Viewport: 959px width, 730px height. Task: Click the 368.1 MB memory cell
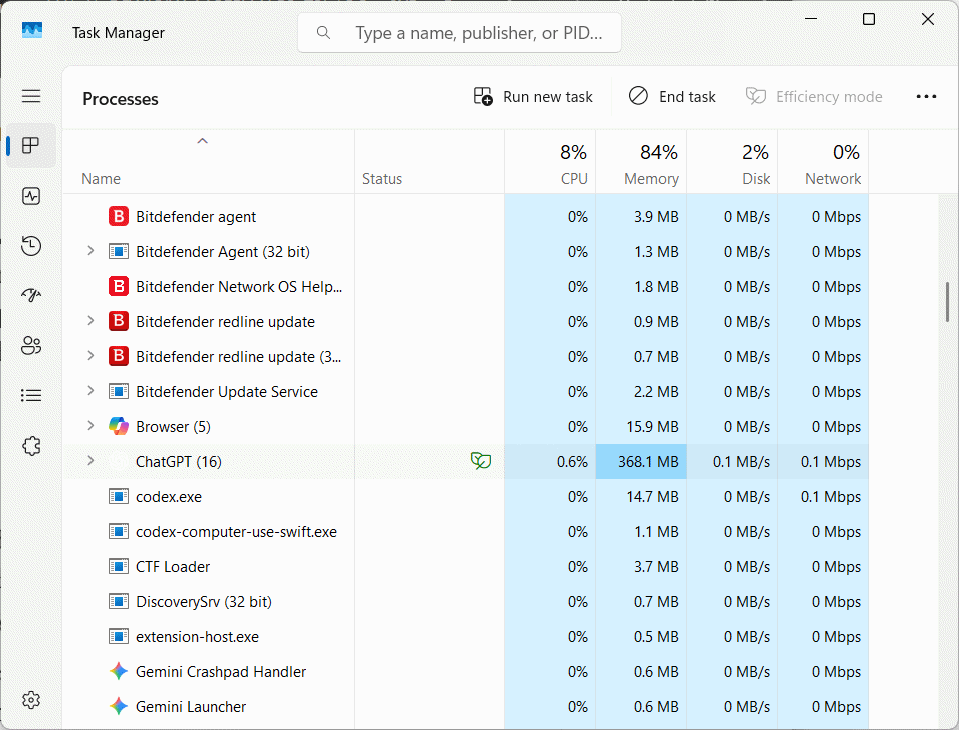tap(641, 462)
